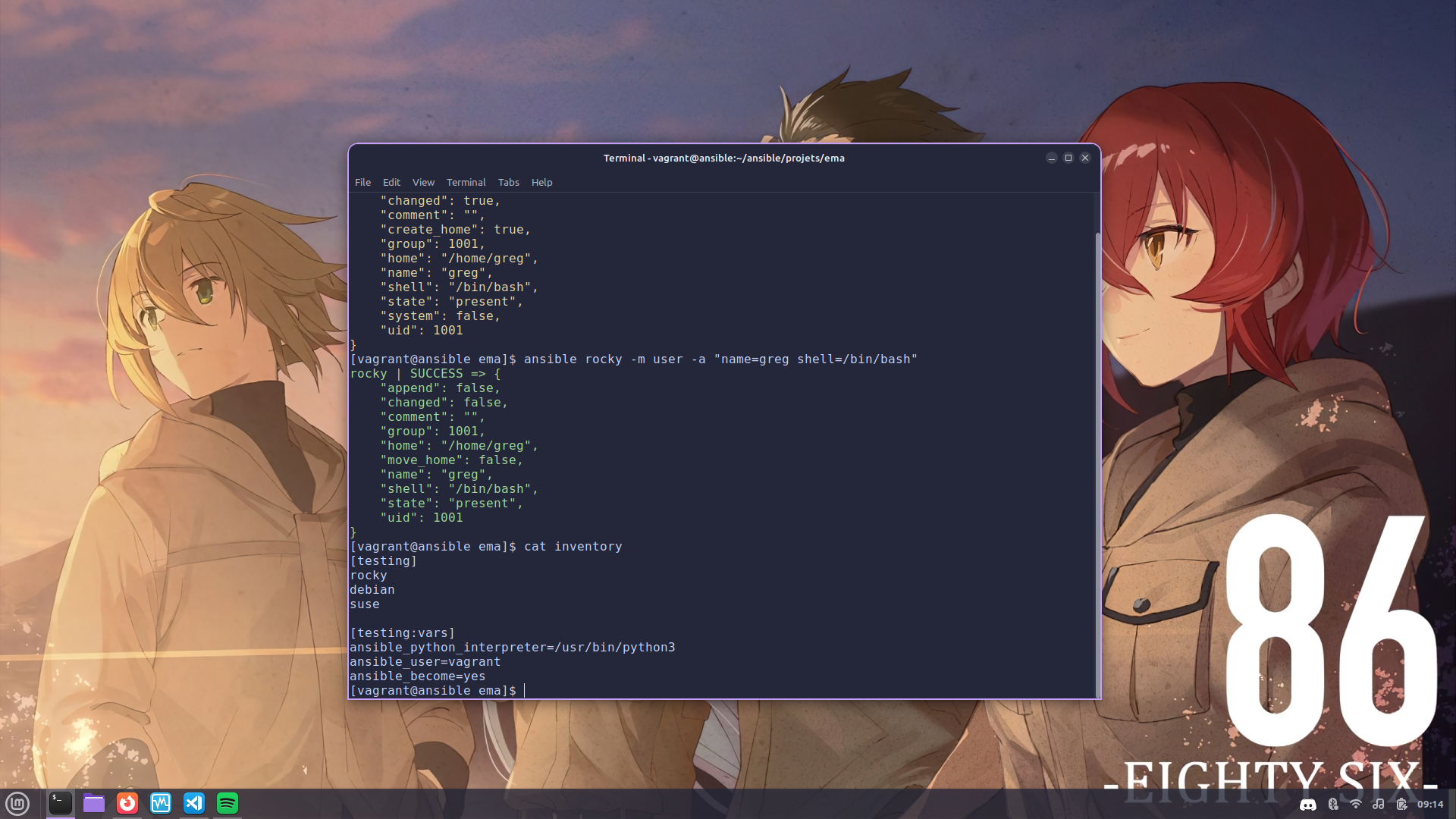Click the Terminal title bar text
This screenshot has height=819, width=1456.
[x=723, y=158]
